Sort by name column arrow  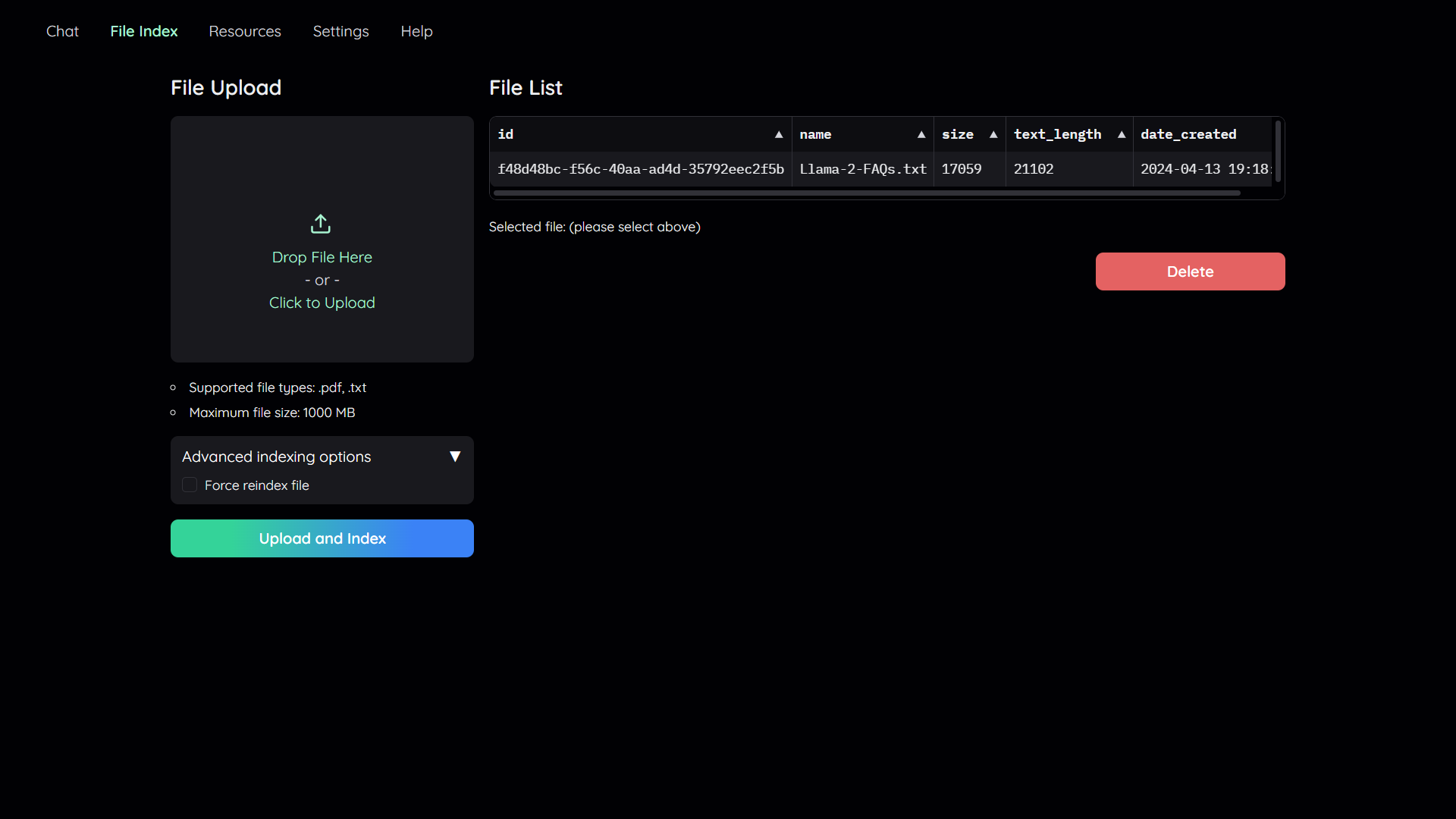(x=921, y=135)
